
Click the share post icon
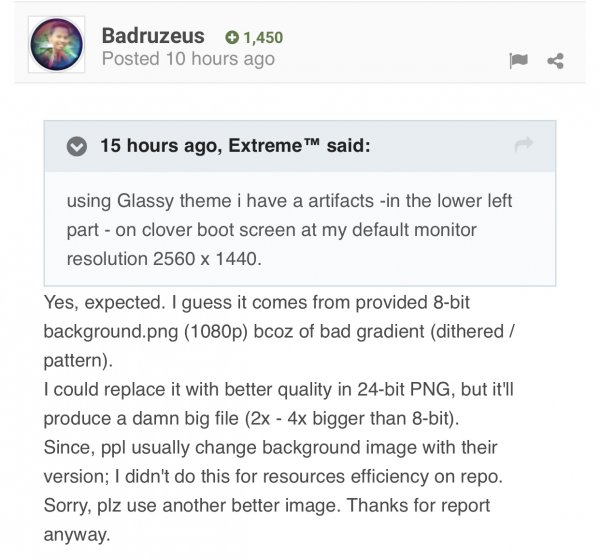tap(556, 61)
